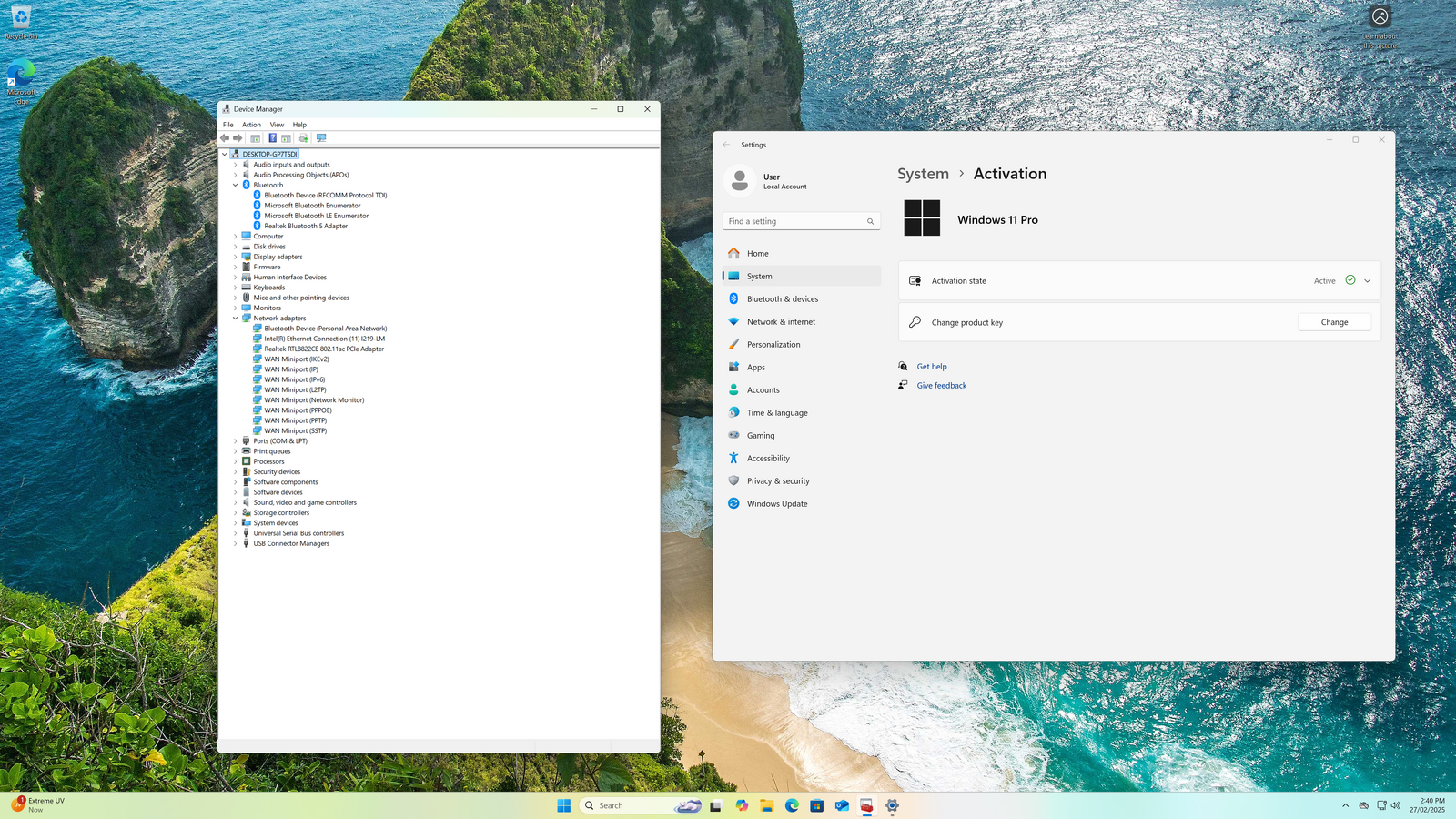The image size is (1456, 819).
Task: Open the File menu in Device Manager
Action: tap(228, 125)
